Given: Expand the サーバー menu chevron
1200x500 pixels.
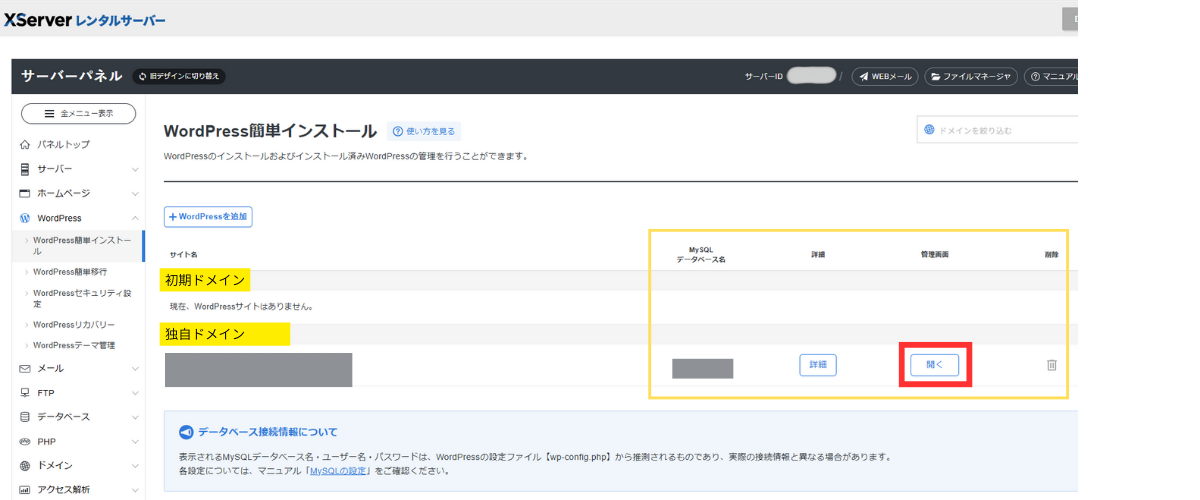Looking at the screenshot, I should click(135, 169).
